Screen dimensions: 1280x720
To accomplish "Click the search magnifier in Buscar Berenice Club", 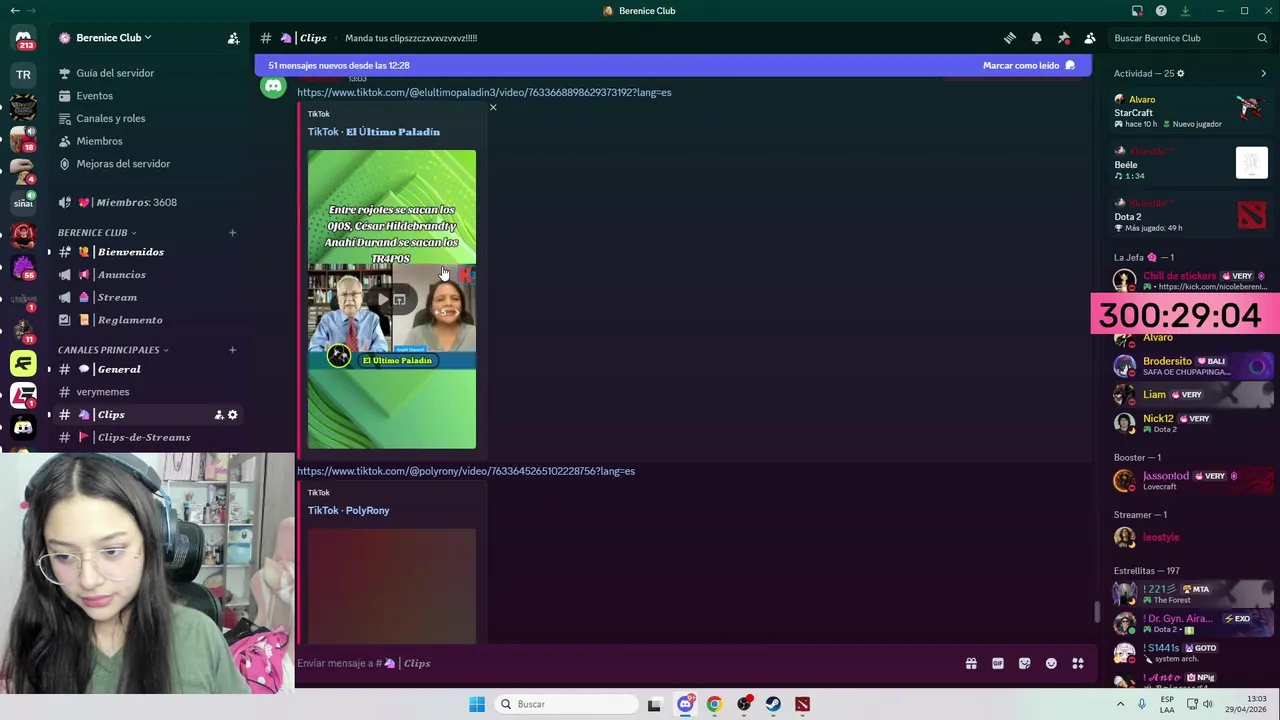I will pyautogui.click(x=1262, y=38).
